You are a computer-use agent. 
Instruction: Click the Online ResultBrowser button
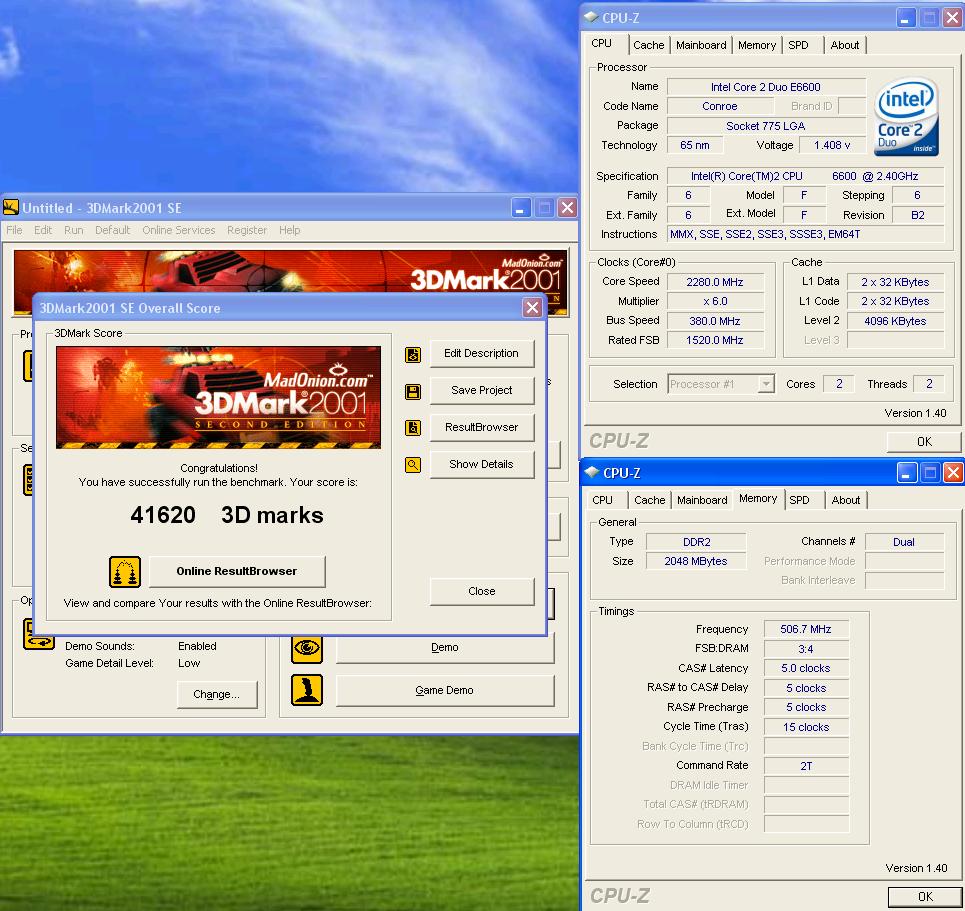(x=237, y=571)
